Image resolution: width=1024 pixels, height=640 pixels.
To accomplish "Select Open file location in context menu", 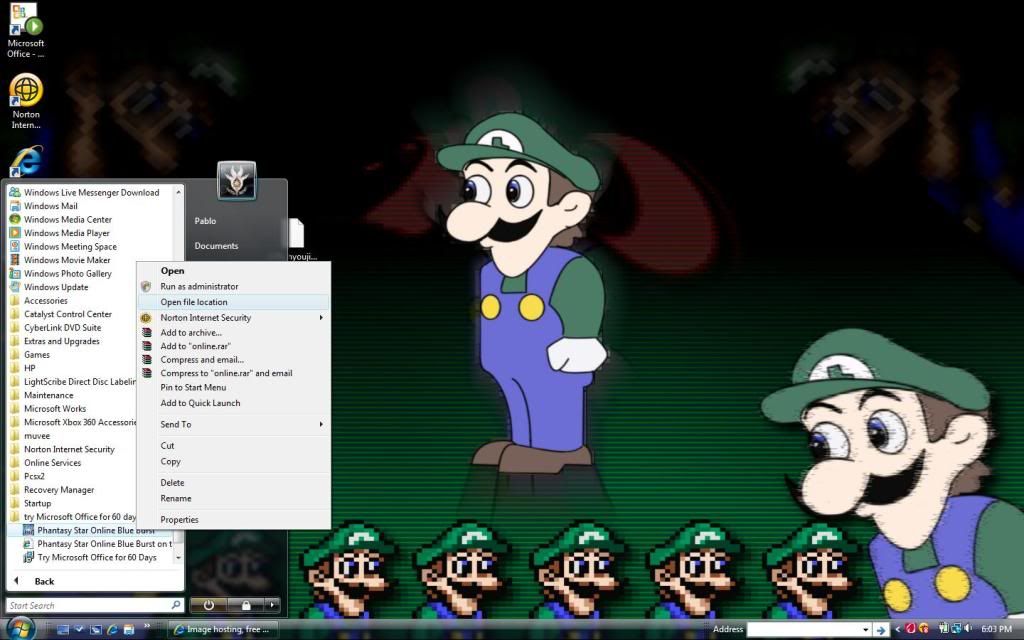I will [x=194, y=302].
